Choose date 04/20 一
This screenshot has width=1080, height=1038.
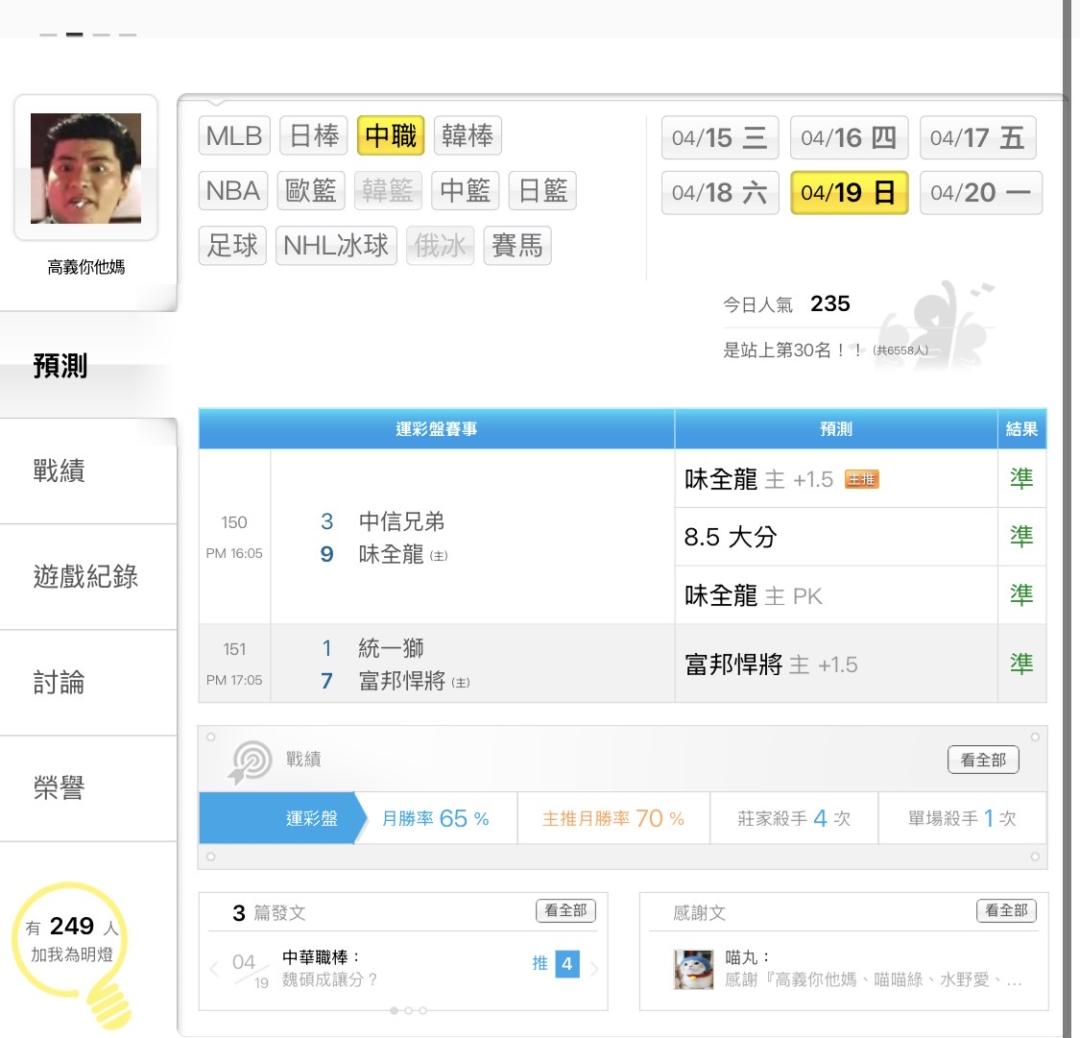pos(981,193)
